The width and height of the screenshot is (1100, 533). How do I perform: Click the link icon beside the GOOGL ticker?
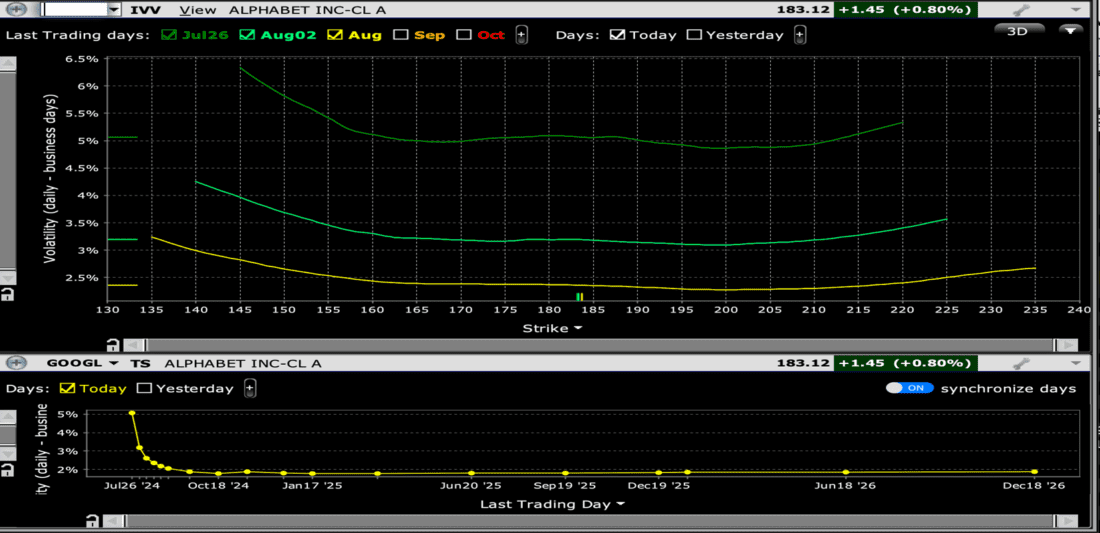click(x=18, y=363)
